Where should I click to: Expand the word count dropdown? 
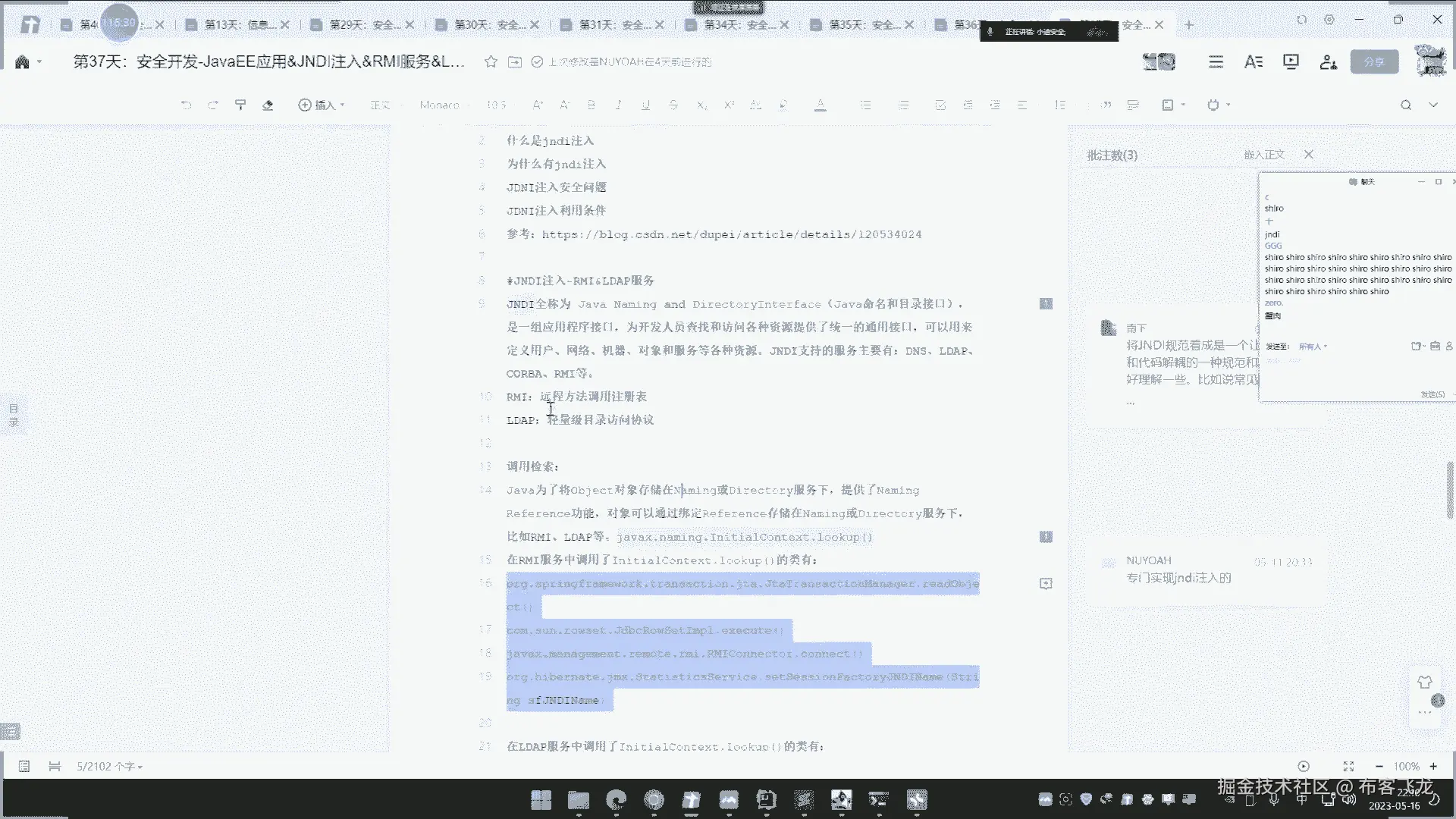[x=109, y=767]
